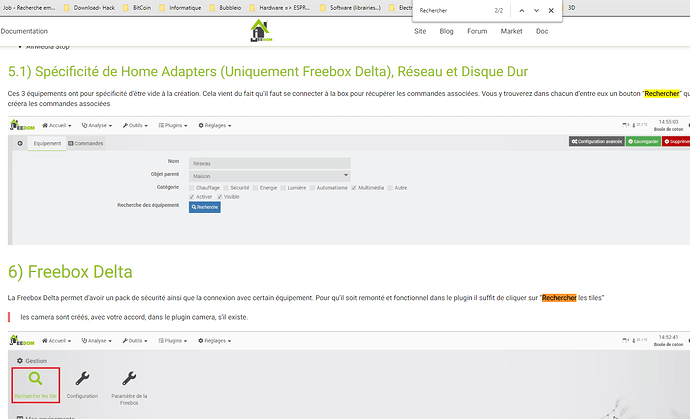Open Outils menu in the Réseau equipment screenshot
The height and width of the screenshot is (419, 690).
tap(135, 125)
